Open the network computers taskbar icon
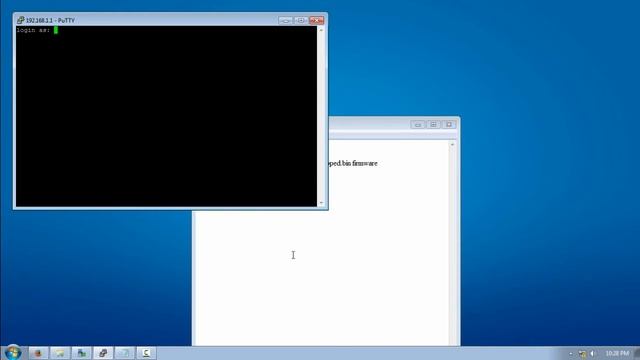The height and width of the screenshot is (360, 640). [82, 353]
